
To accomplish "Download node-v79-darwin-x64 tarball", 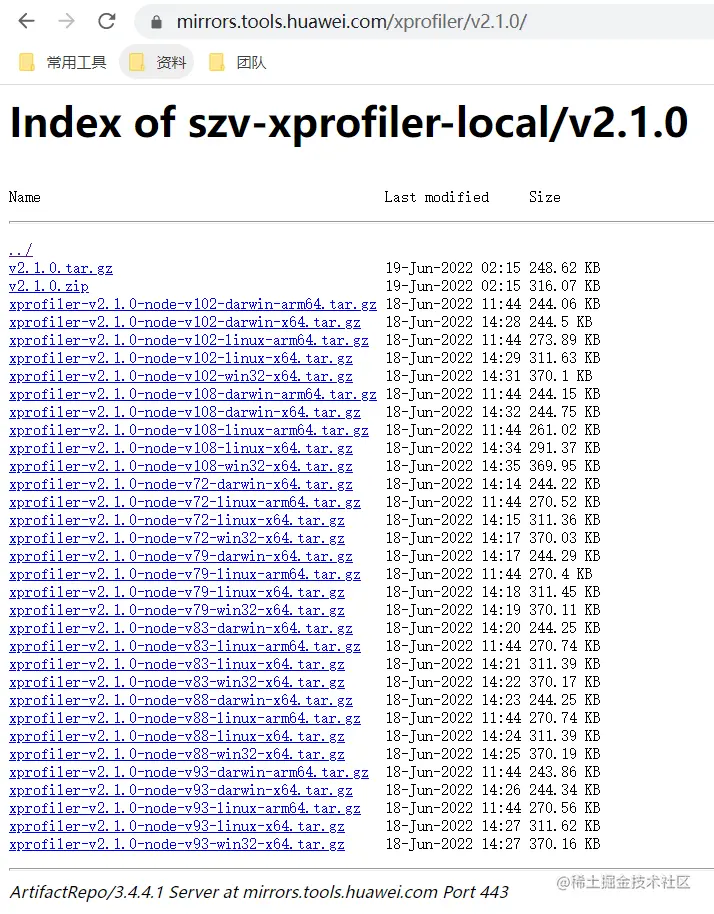I will click(x=181, y=557).
